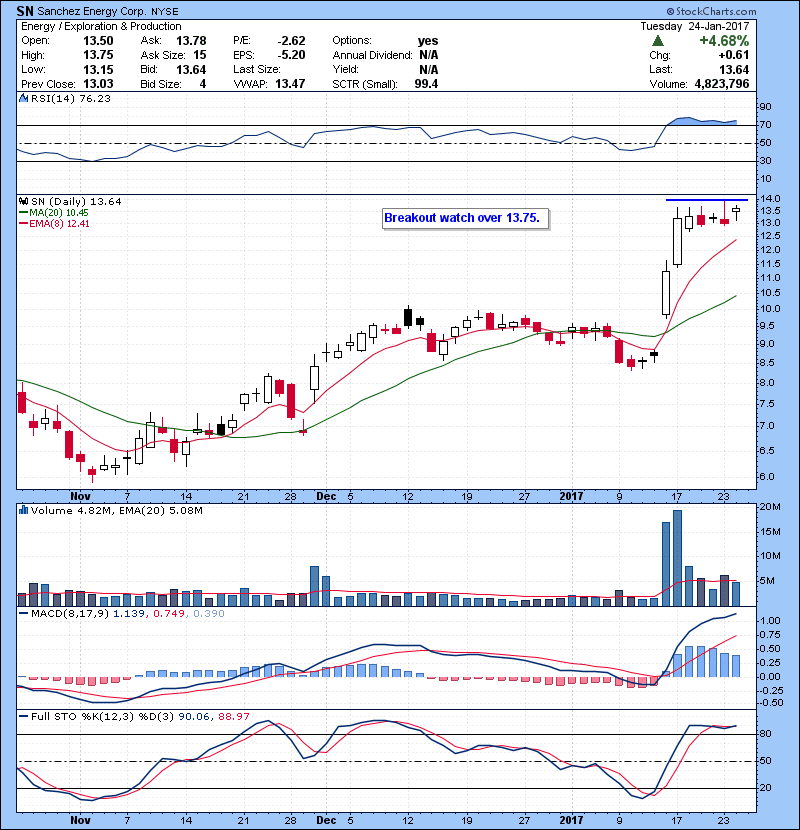Click the MACD(8,17,9) indicator label
This screenshot has height=830, width=800.
point(70,614)
